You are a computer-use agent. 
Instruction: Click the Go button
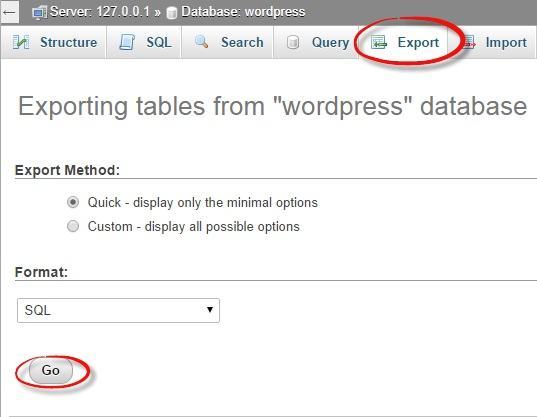coord(51,370)
